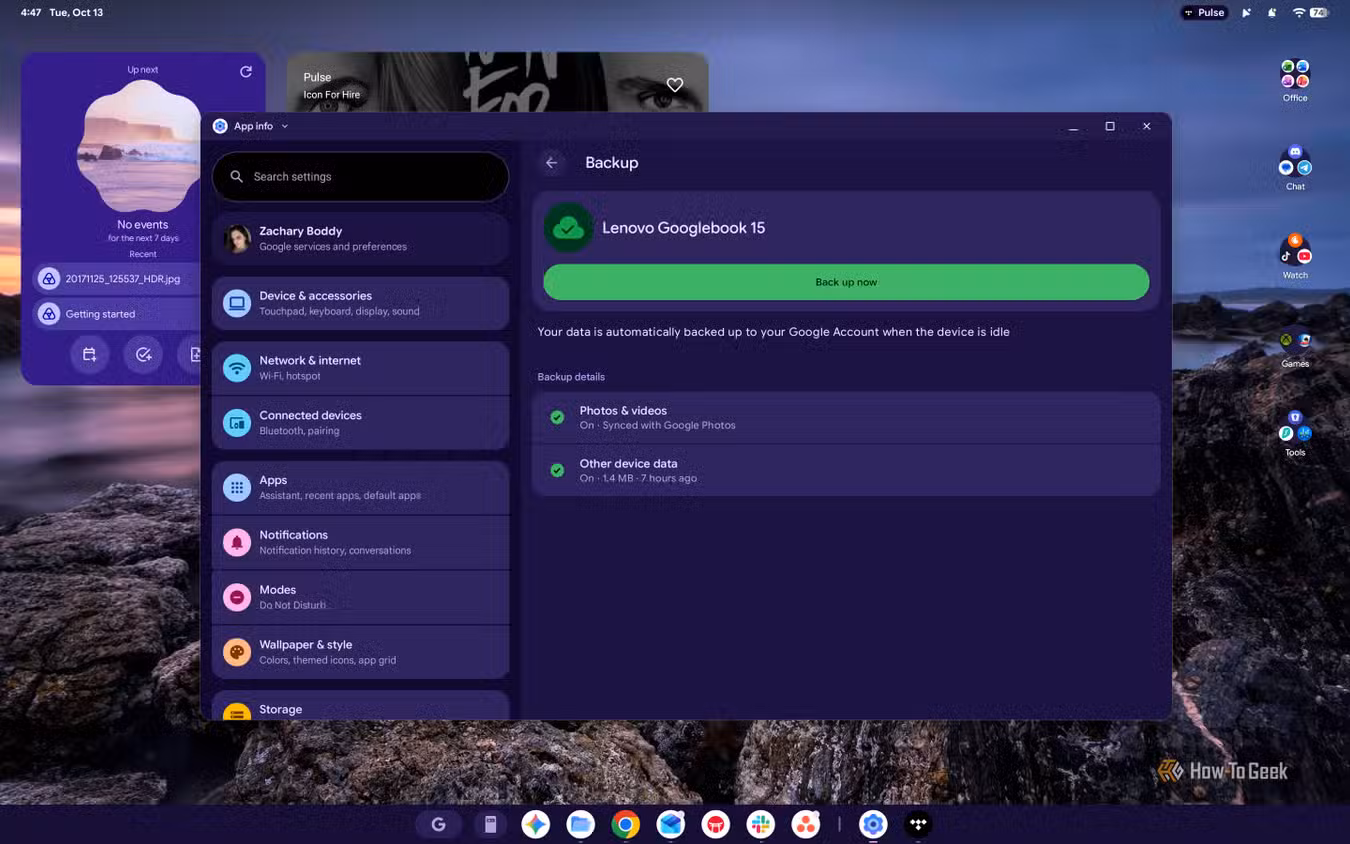Click the calendar icon button in the widget
The image size is (1350, 844).
[90, 354]
